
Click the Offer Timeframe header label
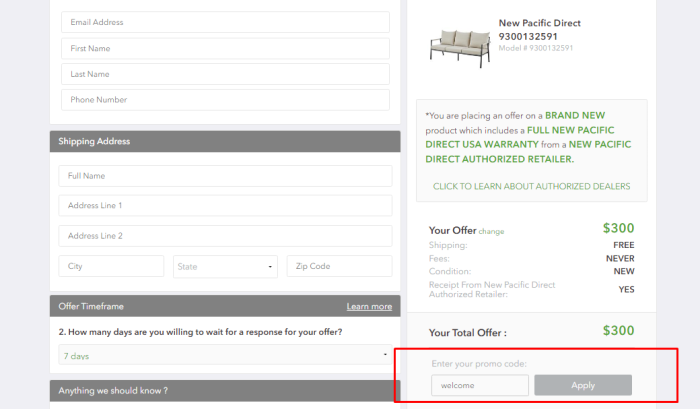[91, 306]
